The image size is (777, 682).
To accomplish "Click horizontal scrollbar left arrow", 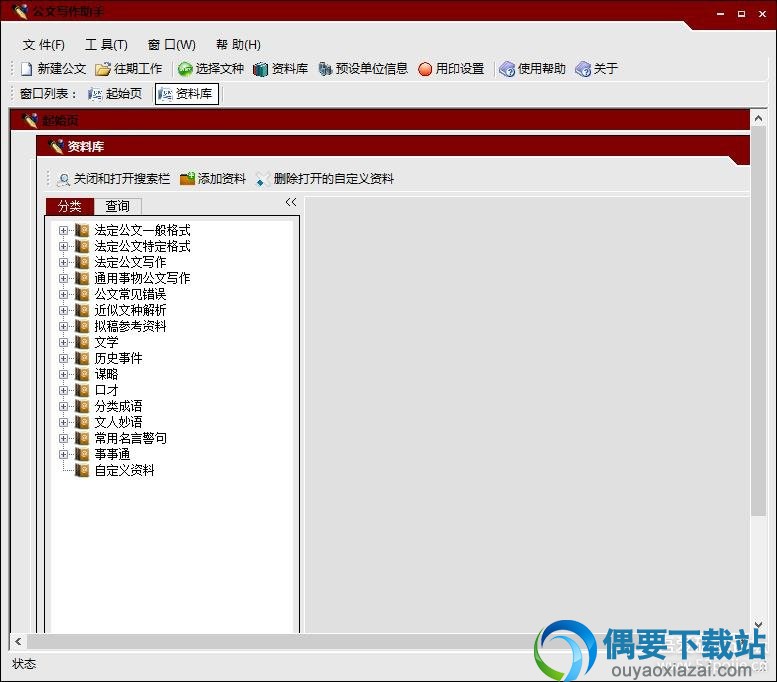I will pos(18,641).
